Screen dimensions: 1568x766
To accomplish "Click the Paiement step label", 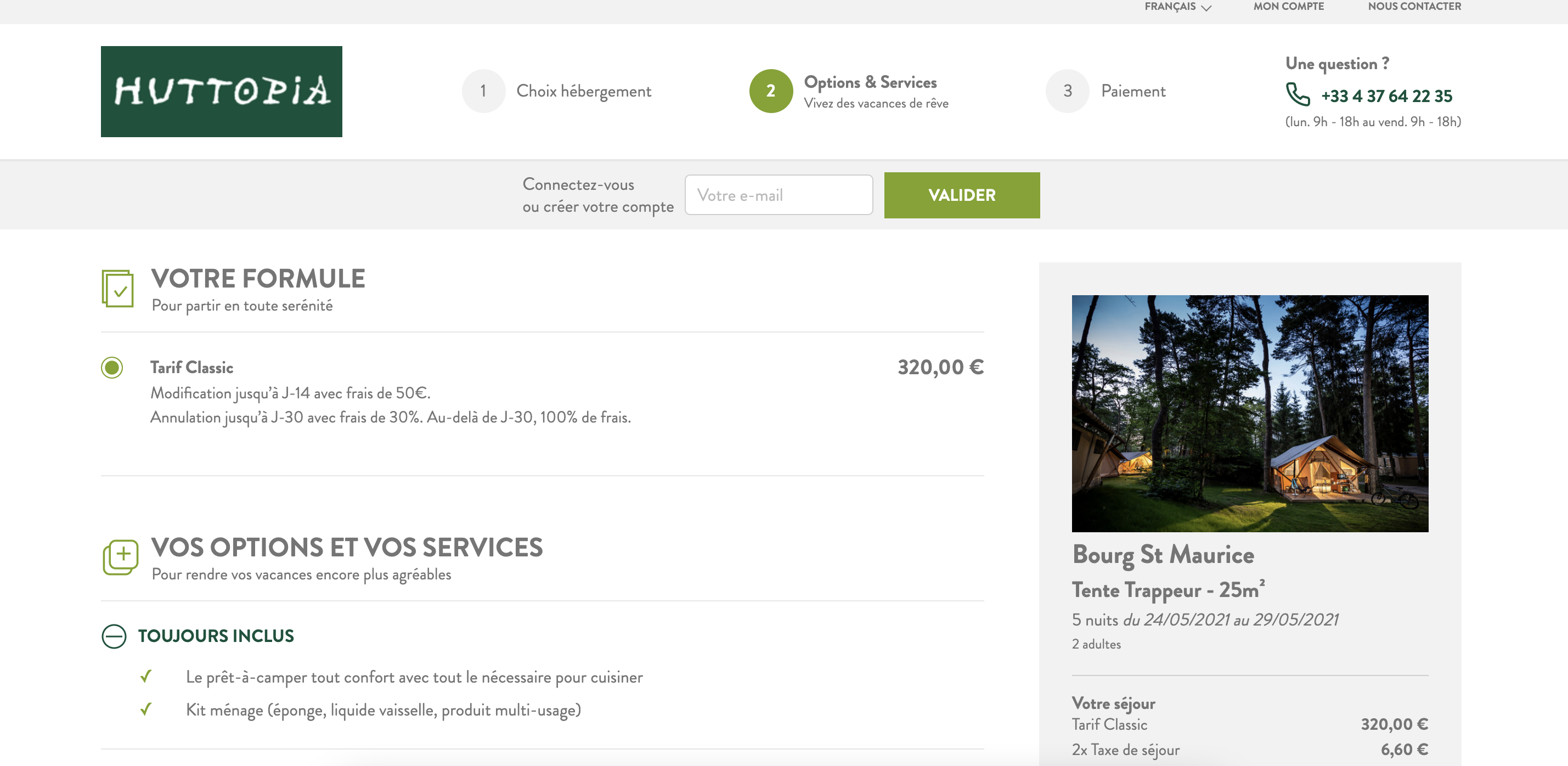I will 1133,91.
